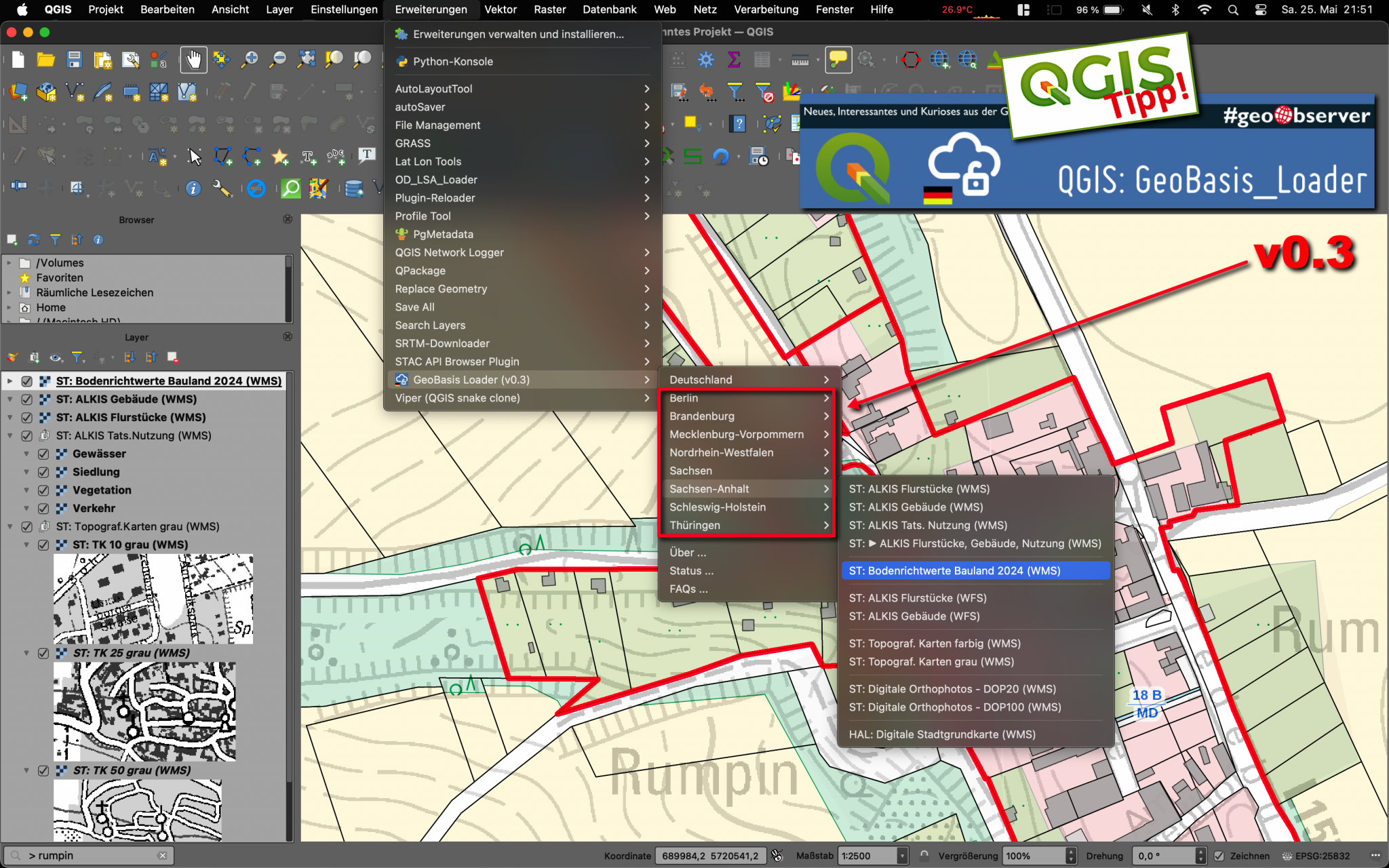Open Layer Styling with the paintbrush icon

click(14, 357)
